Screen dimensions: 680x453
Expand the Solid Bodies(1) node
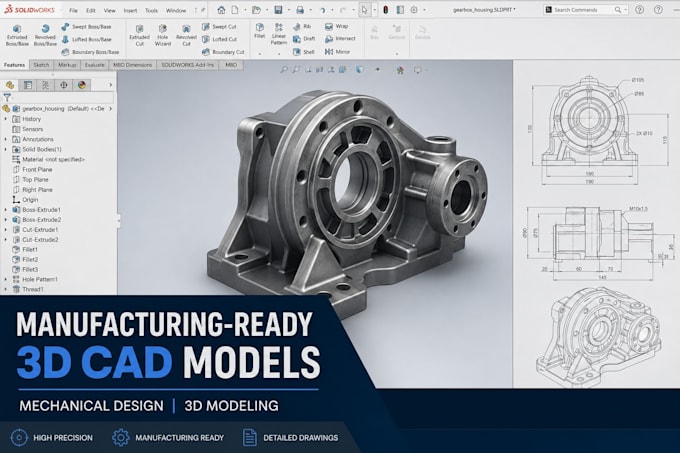tap(6, 149)
